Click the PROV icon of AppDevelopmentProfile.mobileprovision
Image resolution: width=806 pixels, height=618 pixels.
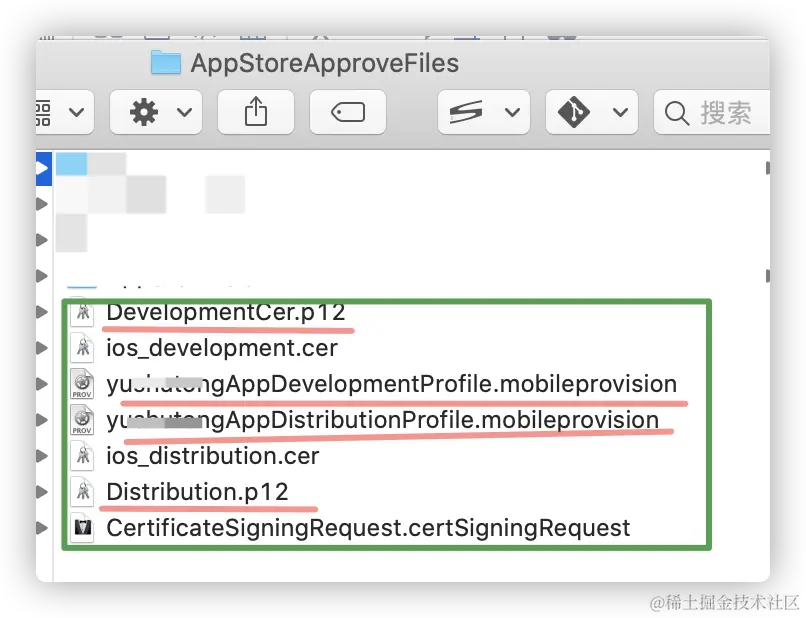point(82,384)
